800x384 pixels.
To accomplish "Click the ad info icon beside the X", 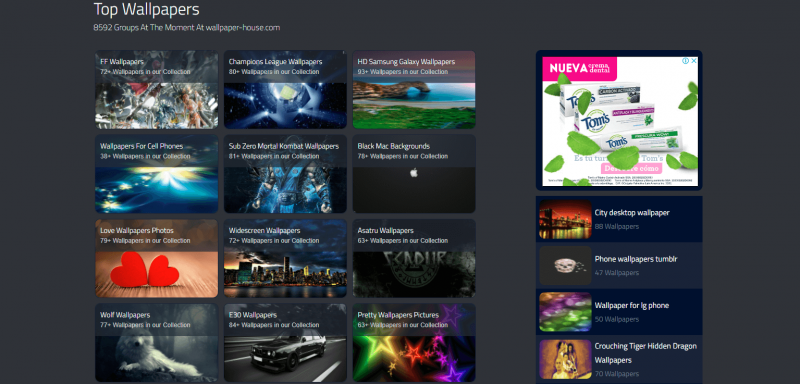I will pos(686,61).
